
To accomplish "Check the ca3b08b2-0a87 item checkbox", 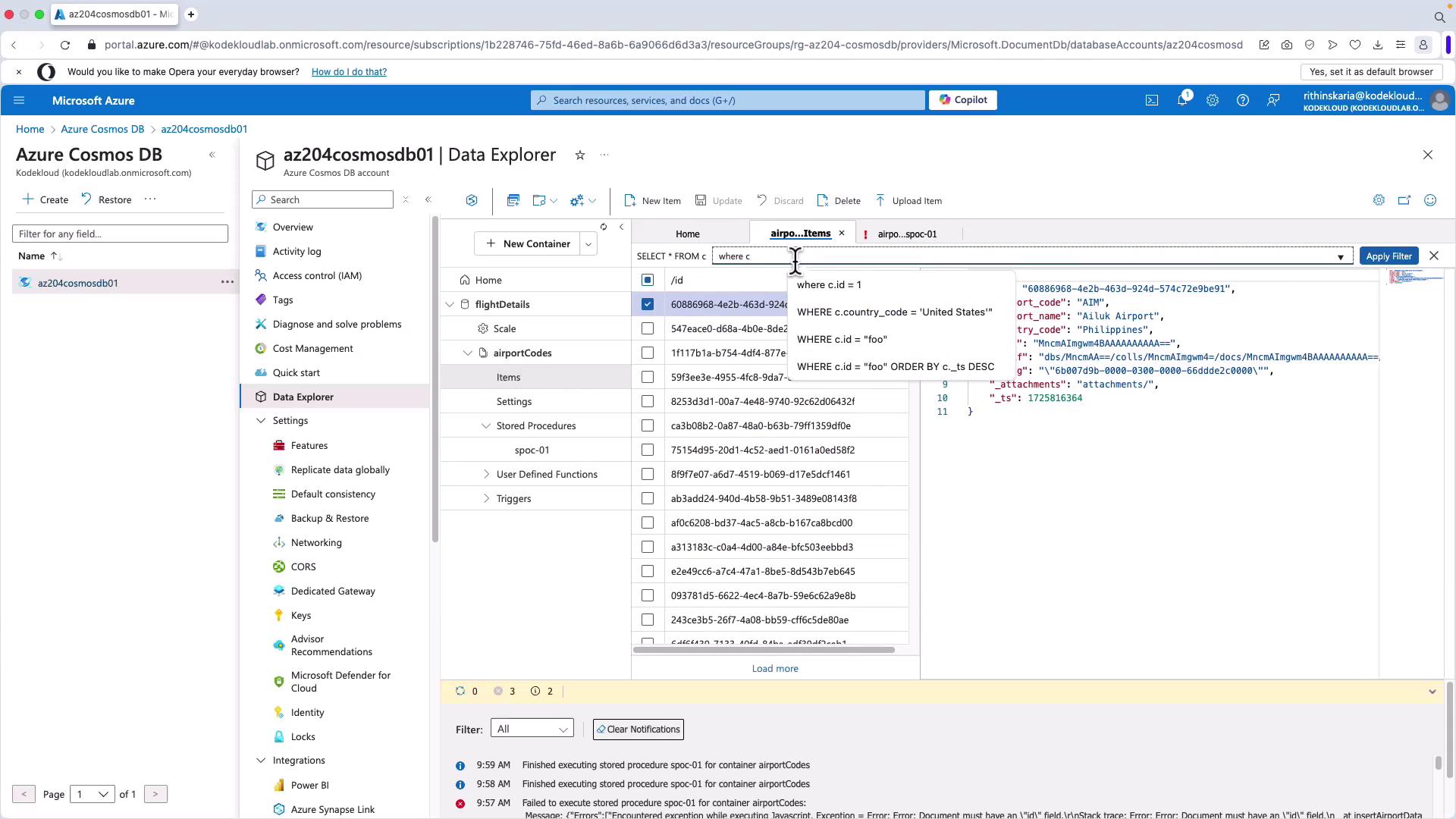I will [648, 425].
